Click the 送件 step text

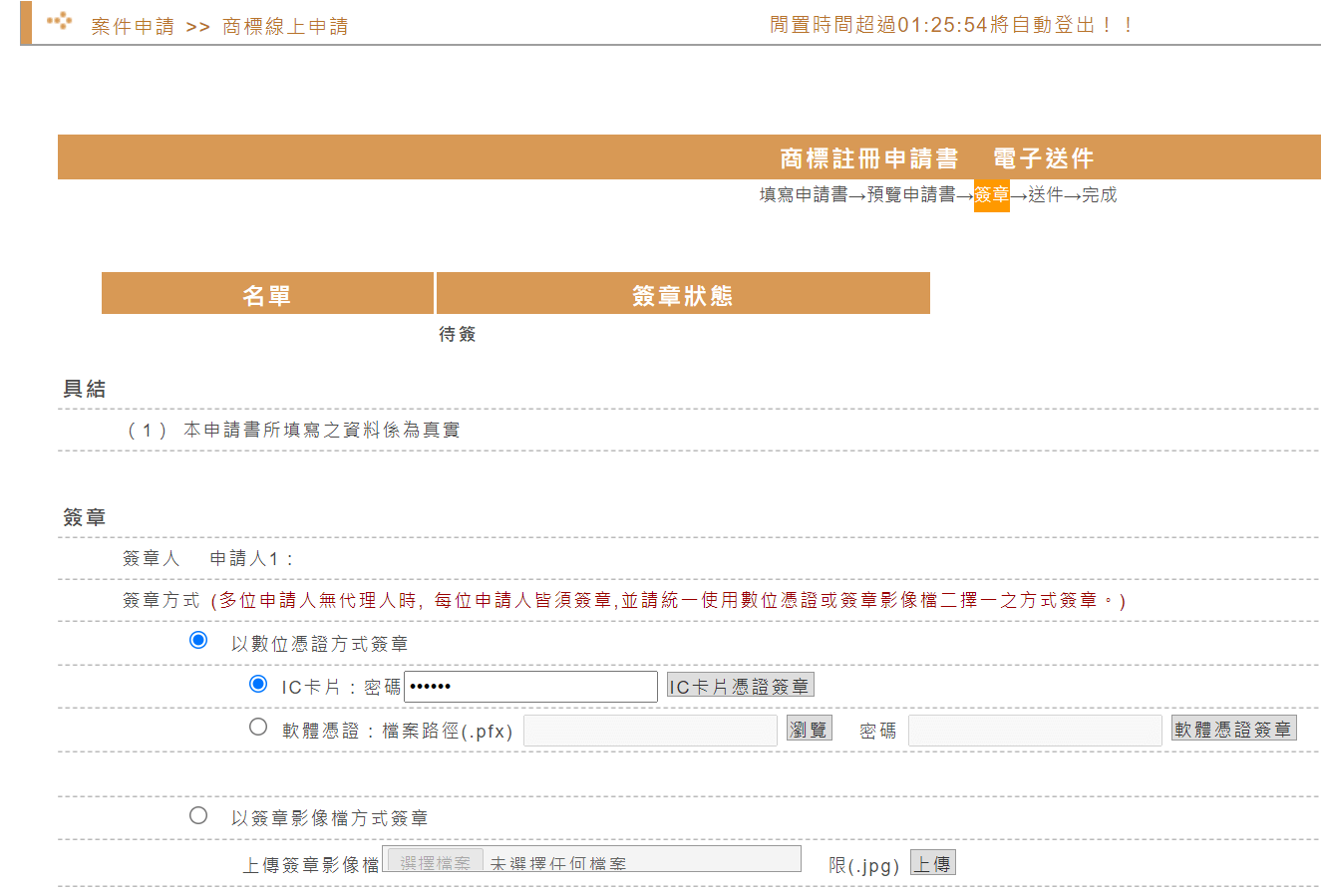(1046, 195)
